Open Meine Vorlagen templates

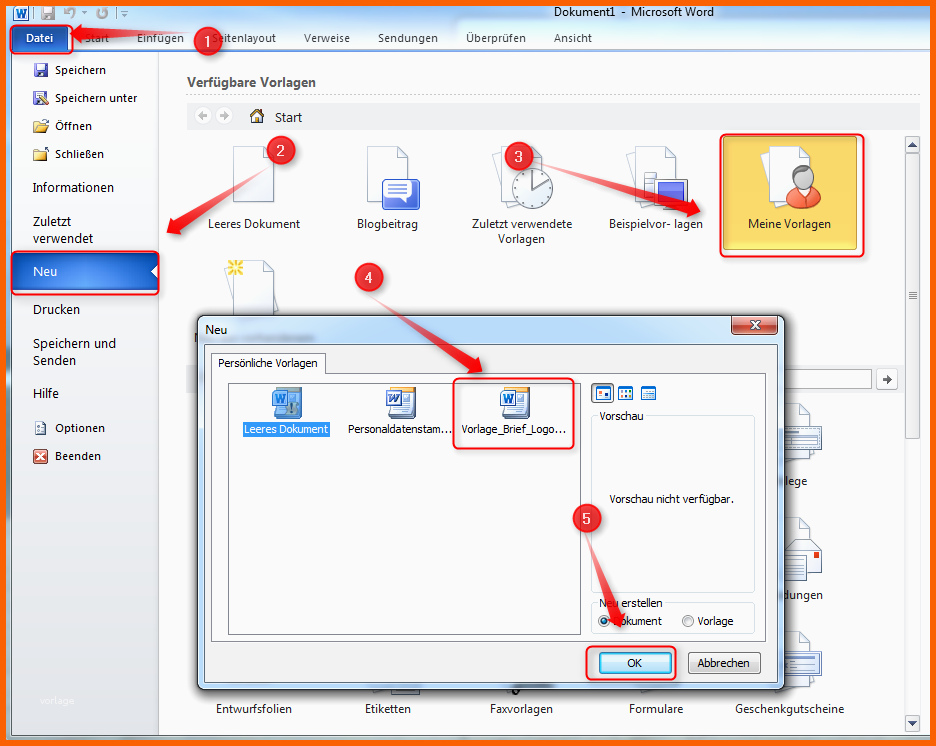[x=790, y=196]
